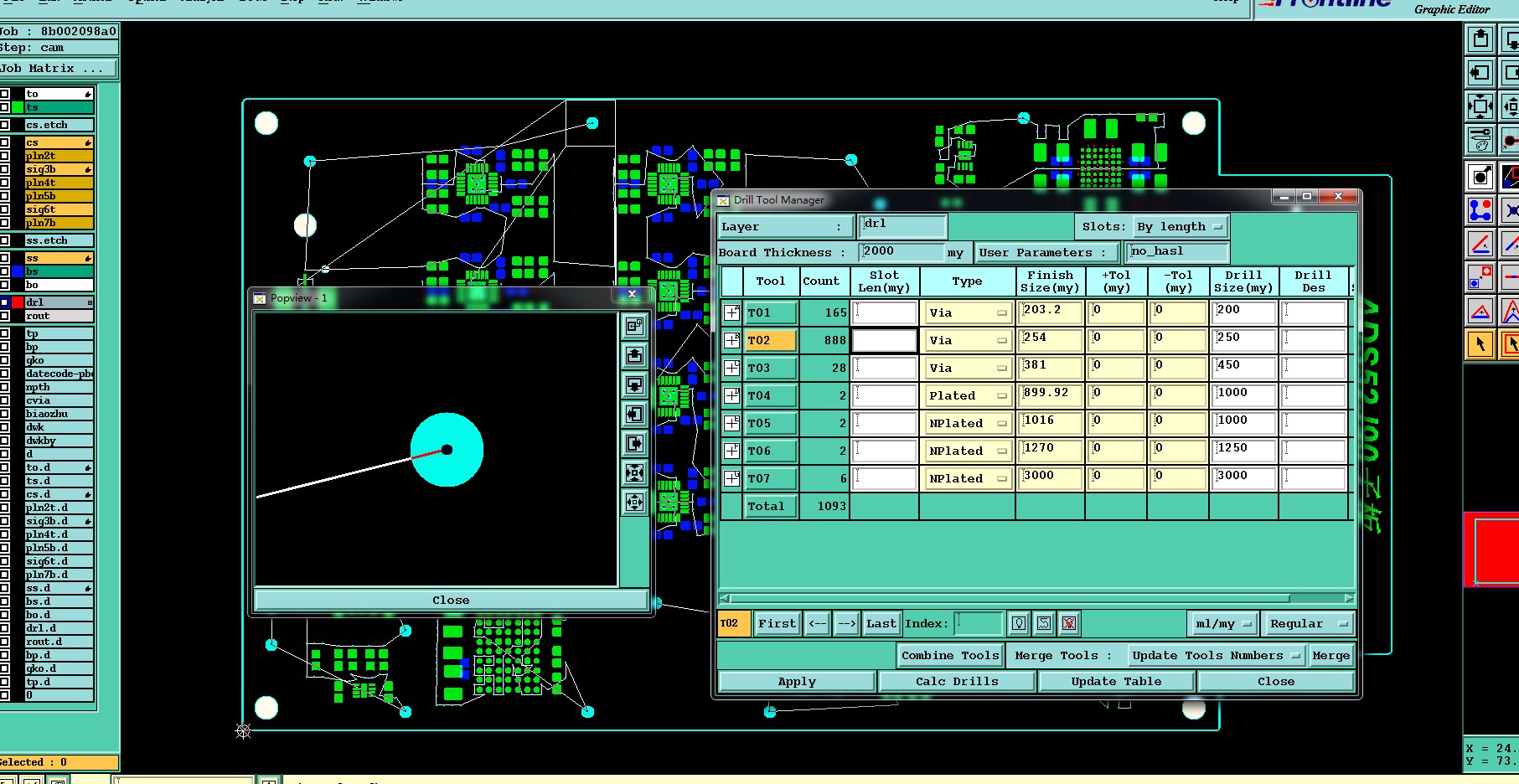1519x784 pixels.
Task: Click the middle outline icon beside Index
Action: coord(1044,623)
